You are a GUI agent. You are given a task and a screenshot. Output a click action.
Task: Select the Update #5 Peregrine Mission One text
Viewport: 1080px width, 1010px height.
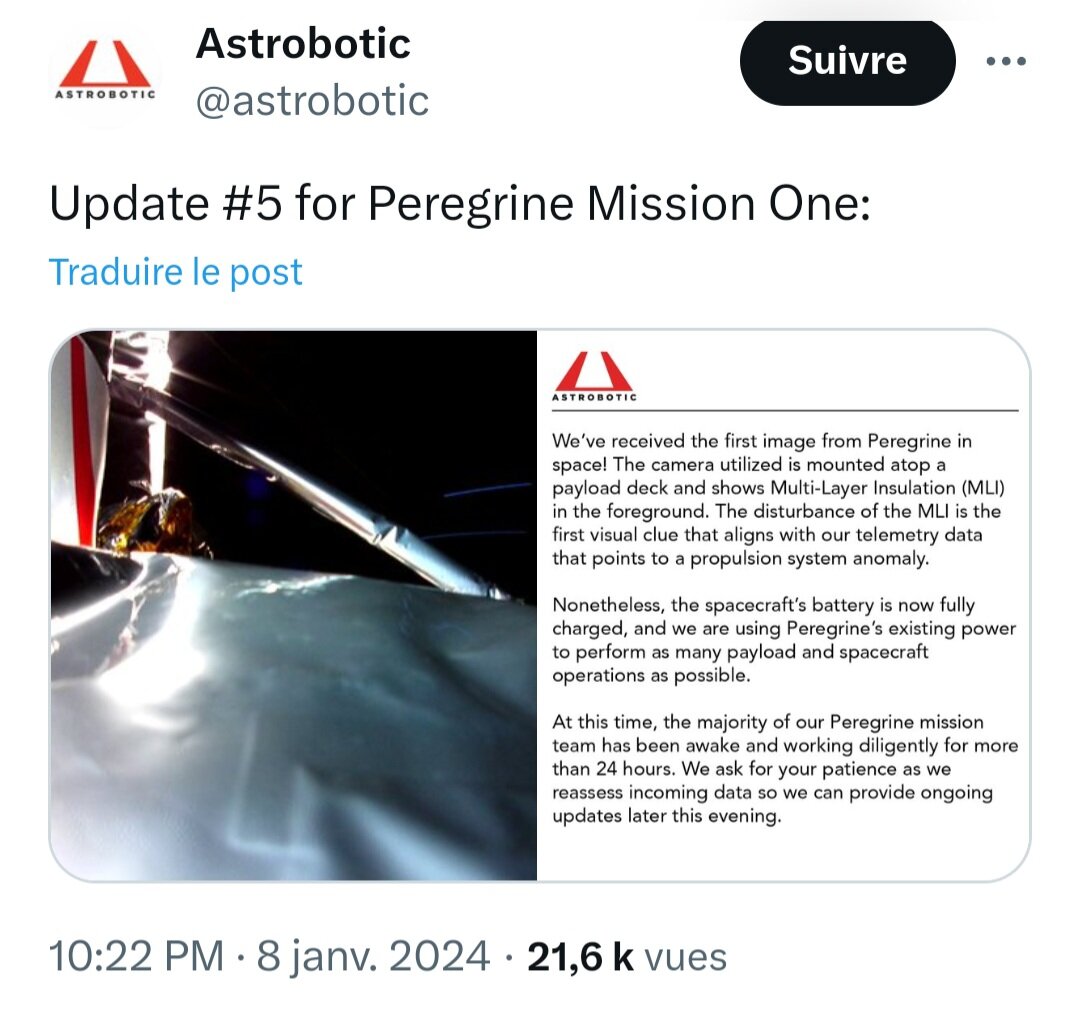(x=459, y=204)
